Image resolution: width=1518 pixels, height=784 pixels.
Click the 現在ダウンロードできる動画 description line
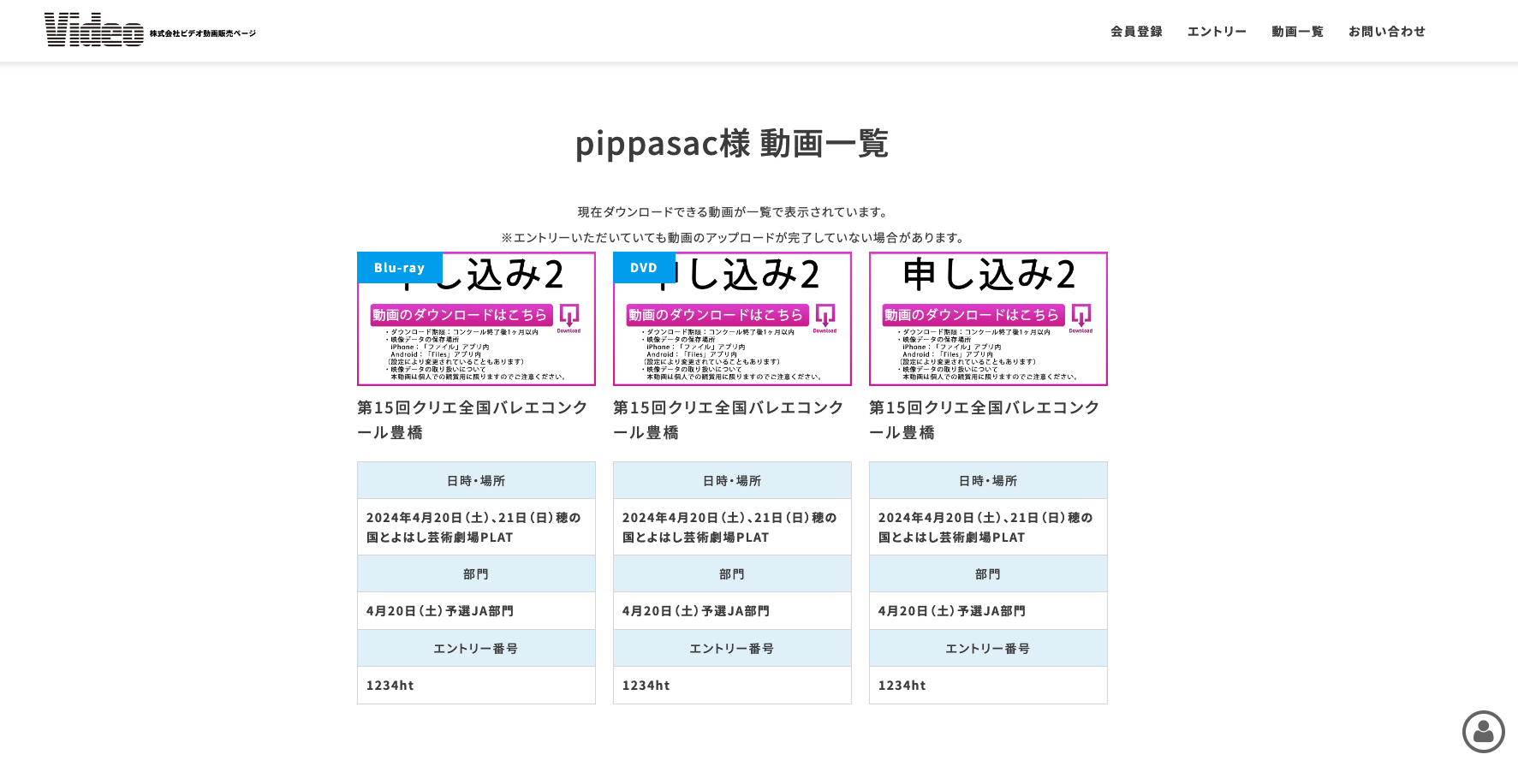[x=734, y=211]
